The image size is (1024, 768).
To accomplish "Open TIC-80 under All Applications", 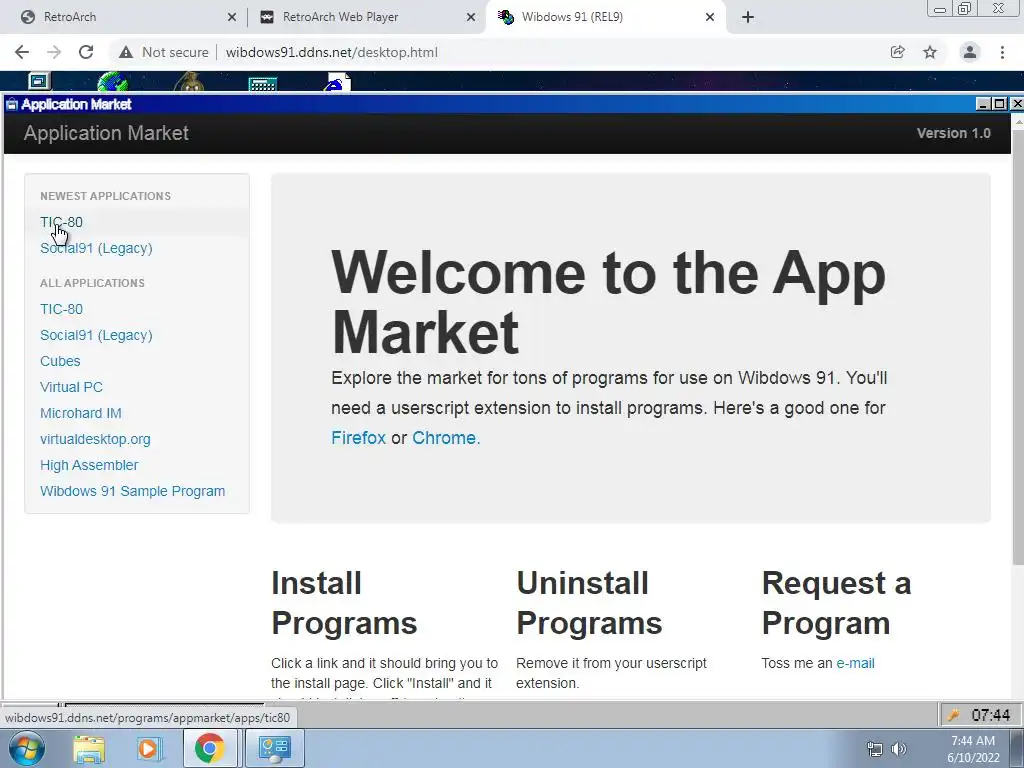I will click(61, 309).
